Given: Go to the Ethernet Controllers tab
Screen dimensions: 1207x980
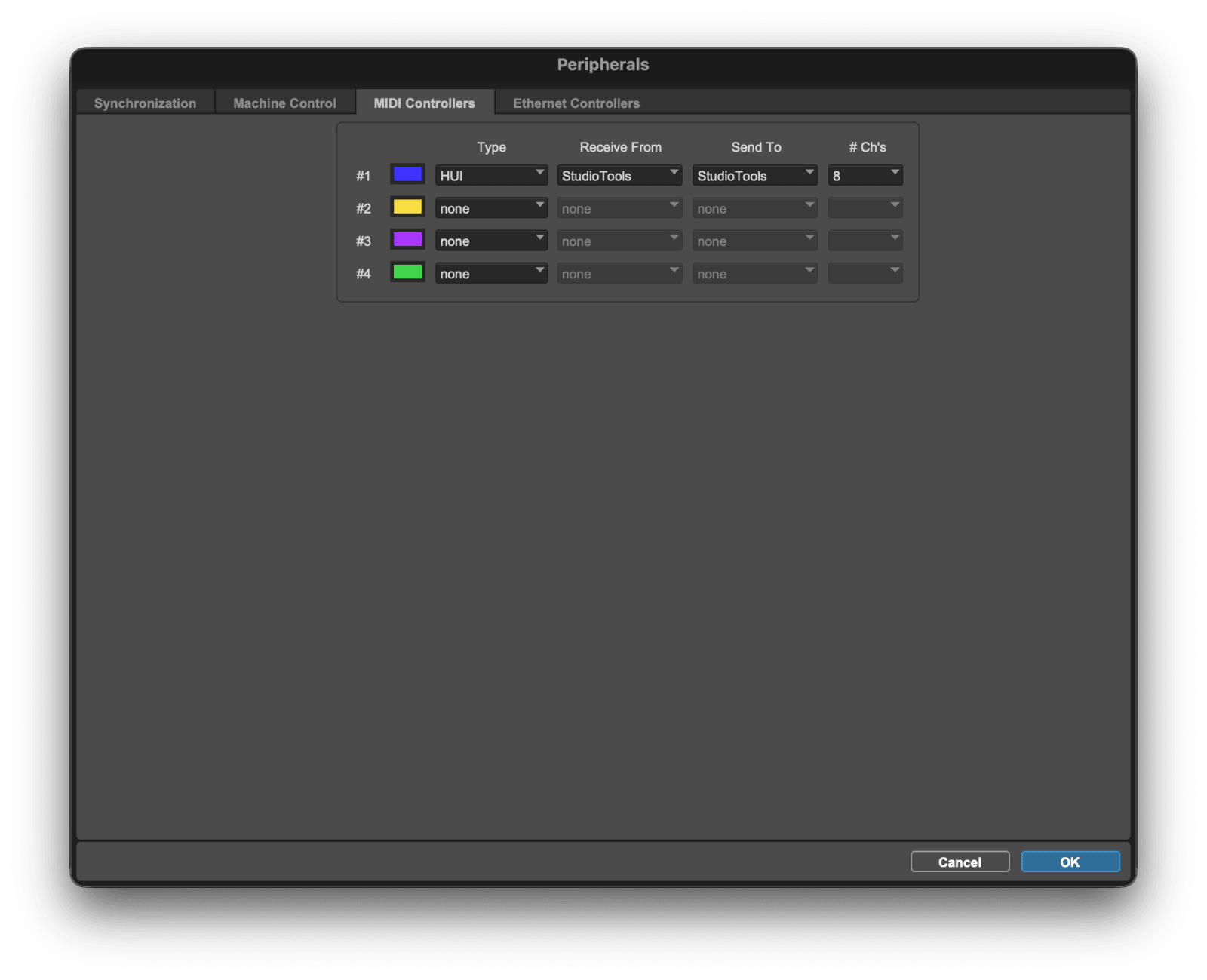Looking at the screenshot, I should pyautogui.click(x=576, y=103).
